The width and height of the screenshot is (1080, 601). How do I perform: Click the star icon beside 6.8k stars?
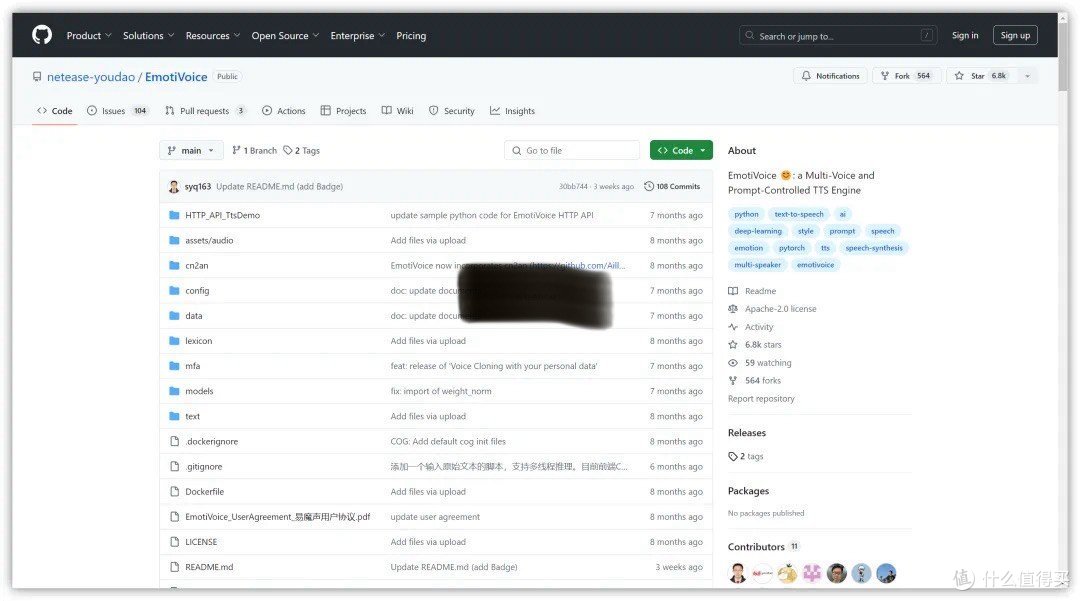pos(734,344)
